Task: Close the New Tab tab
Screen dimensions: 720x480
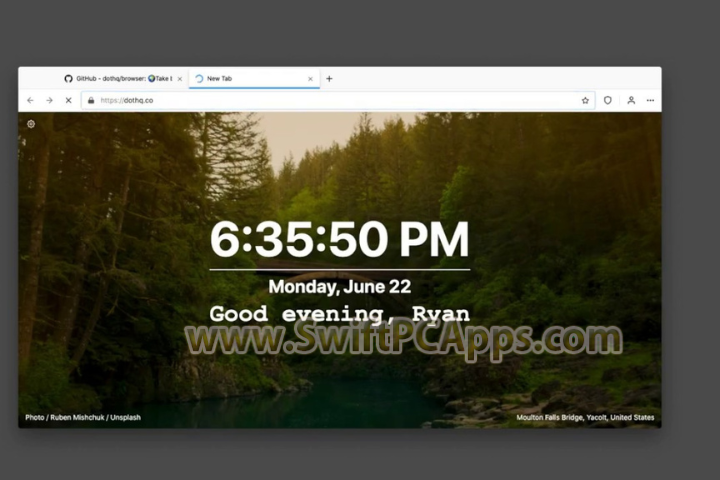Action: pos(310,79)
